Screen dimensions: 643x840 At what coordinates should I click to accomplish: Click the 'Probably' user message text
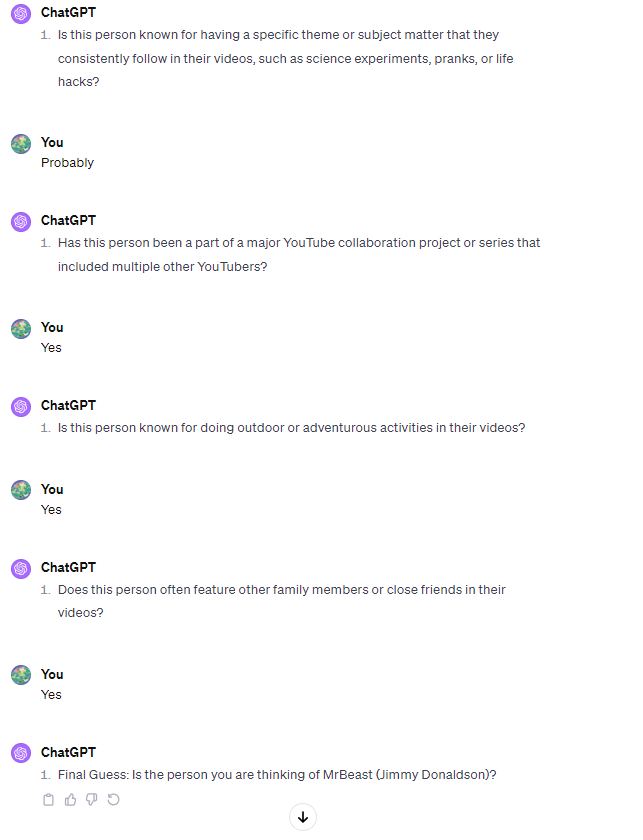[x=68, y=163]
